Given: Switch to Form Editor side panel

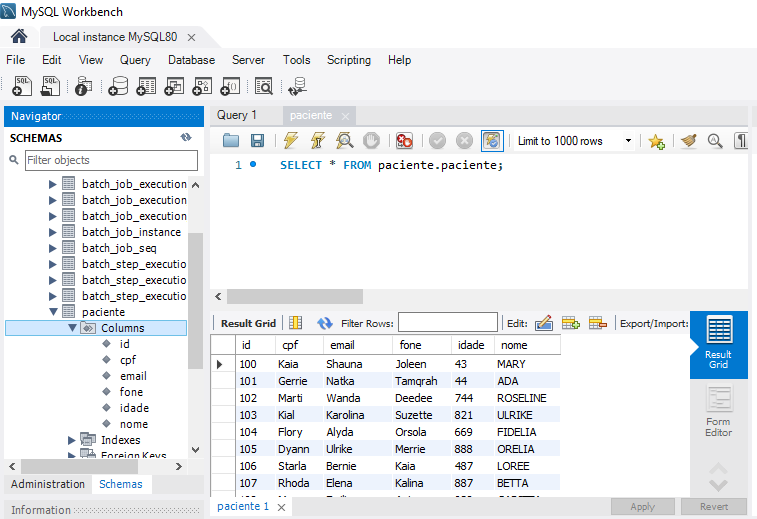Looking at the screenshot, I should [x=718, y=411].
